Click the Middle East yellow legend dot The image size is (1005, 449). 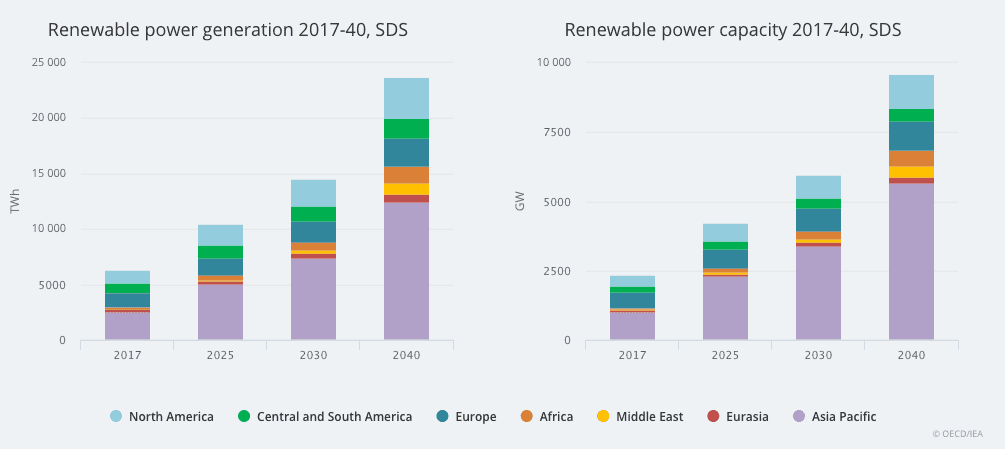tap(601, 416)
